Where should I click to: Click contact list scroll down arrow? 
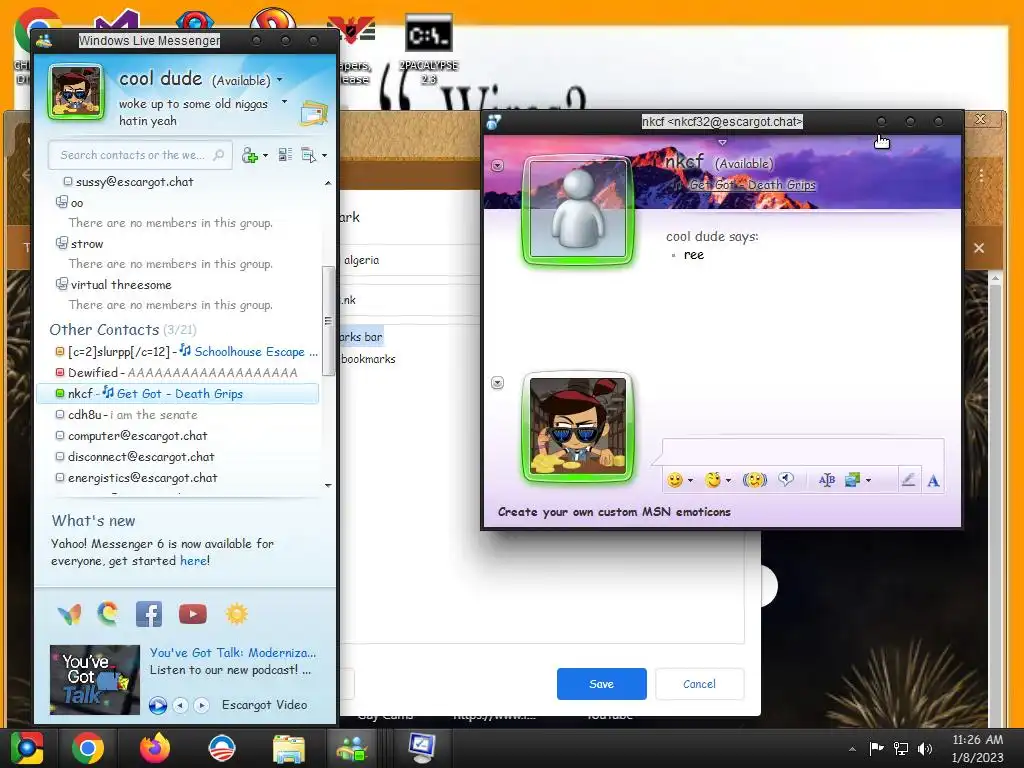(x=328, y=485)
